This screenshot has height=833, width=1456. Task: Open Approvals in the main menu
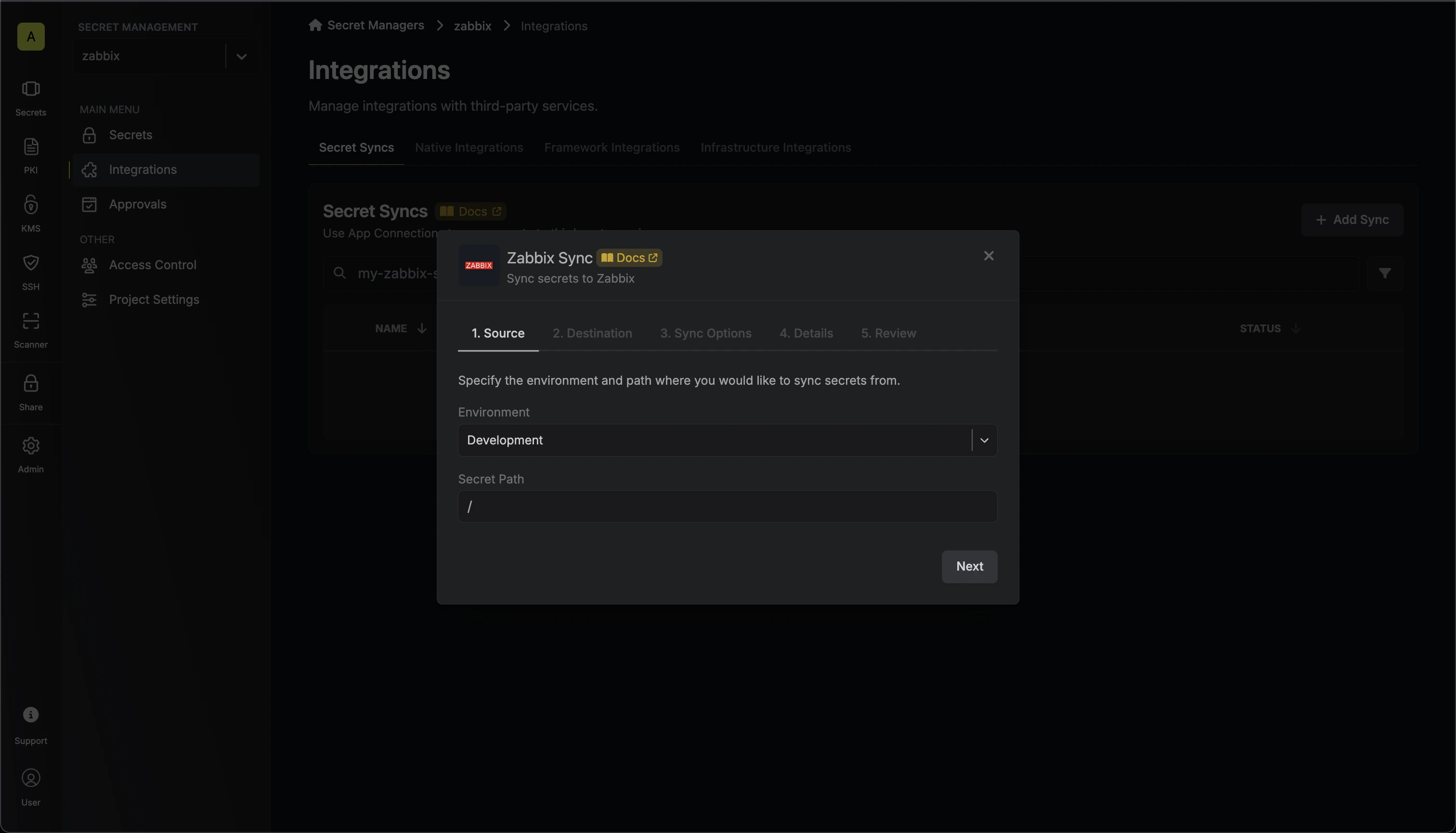click(x=166, y=204)
